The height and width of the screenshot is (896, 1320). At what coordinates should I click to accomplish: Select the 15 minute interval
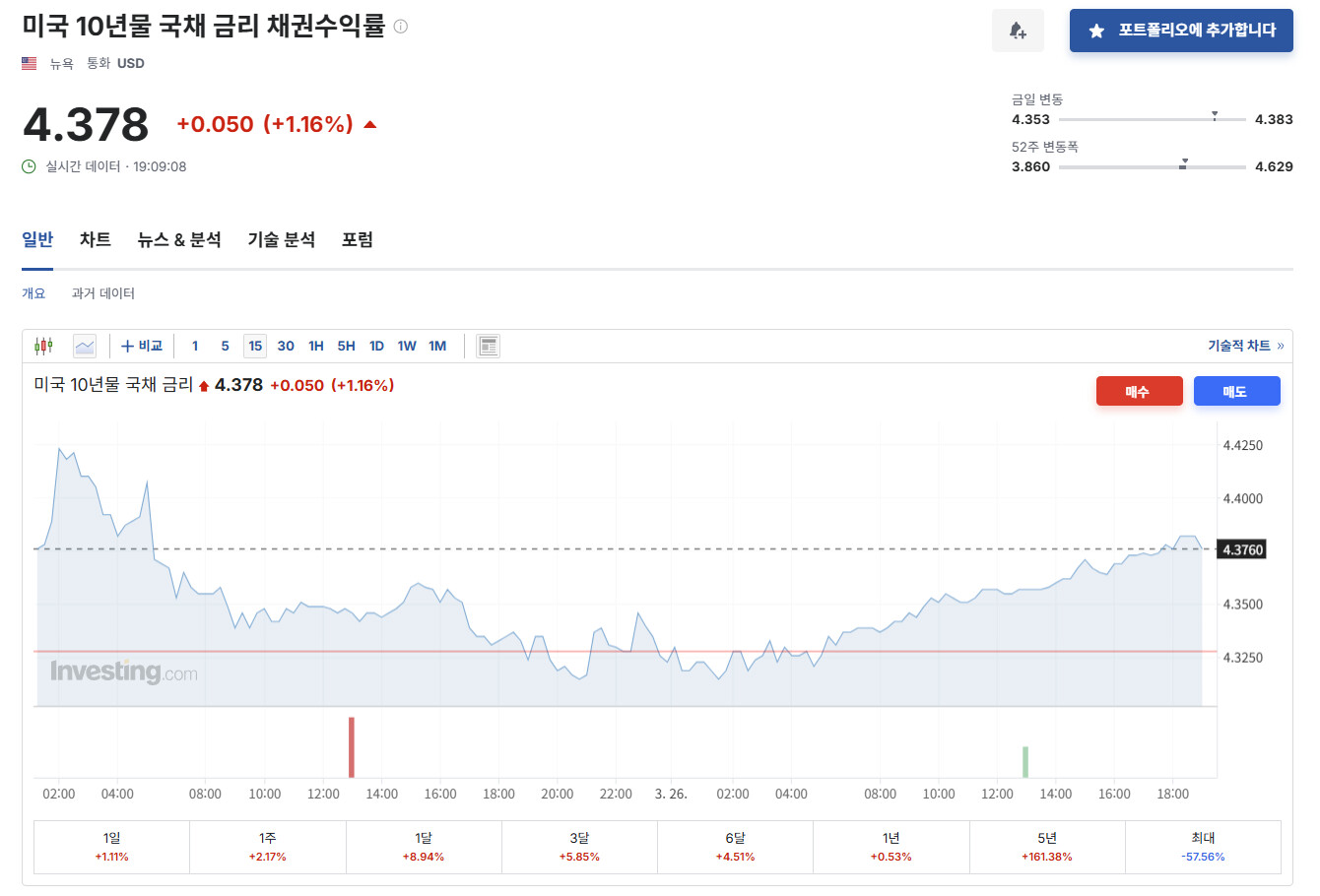point(255,346)
